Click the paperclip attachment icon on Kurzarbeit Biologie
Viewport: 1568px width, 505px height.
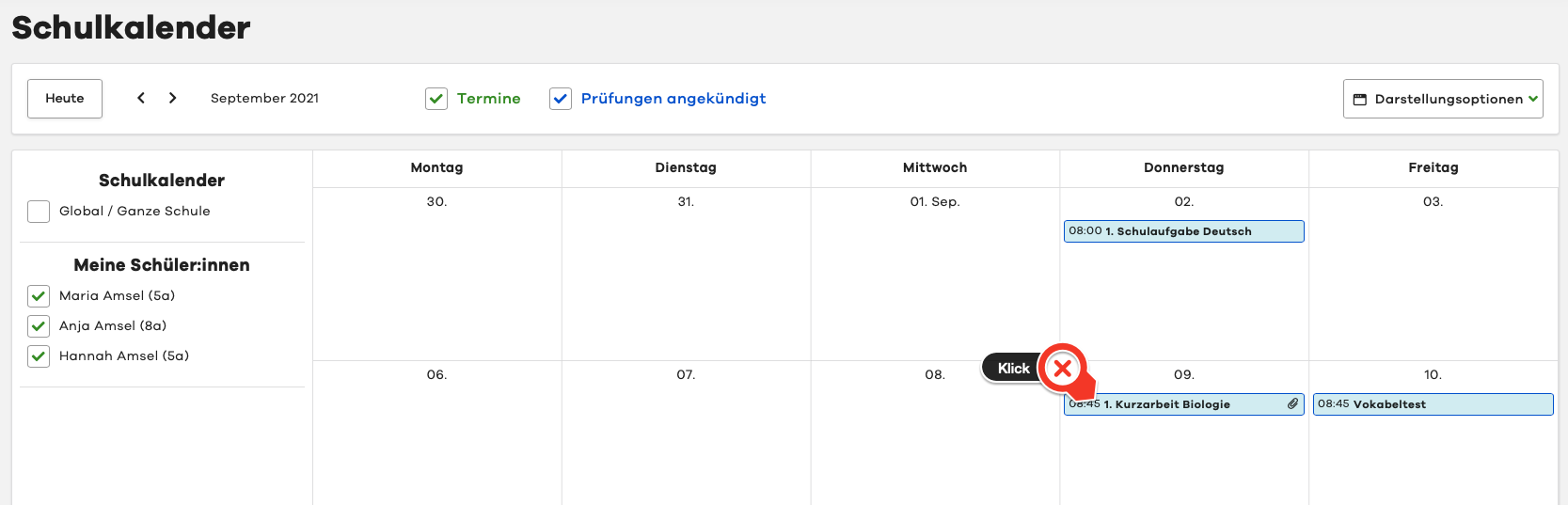(1293, 404)
